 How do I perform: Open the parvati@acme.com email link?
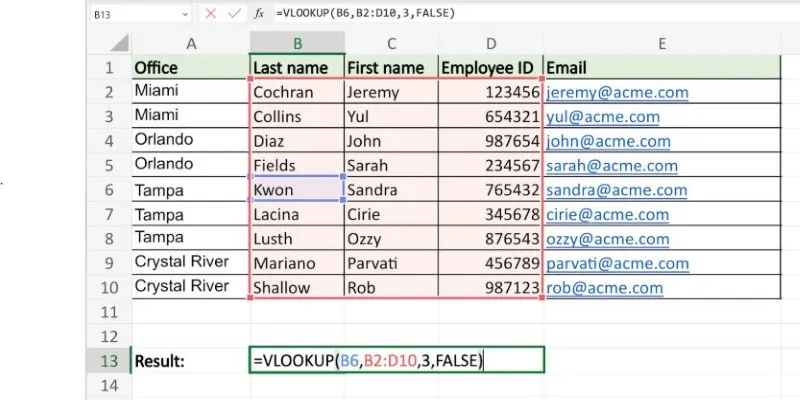[x=617, y=263]
